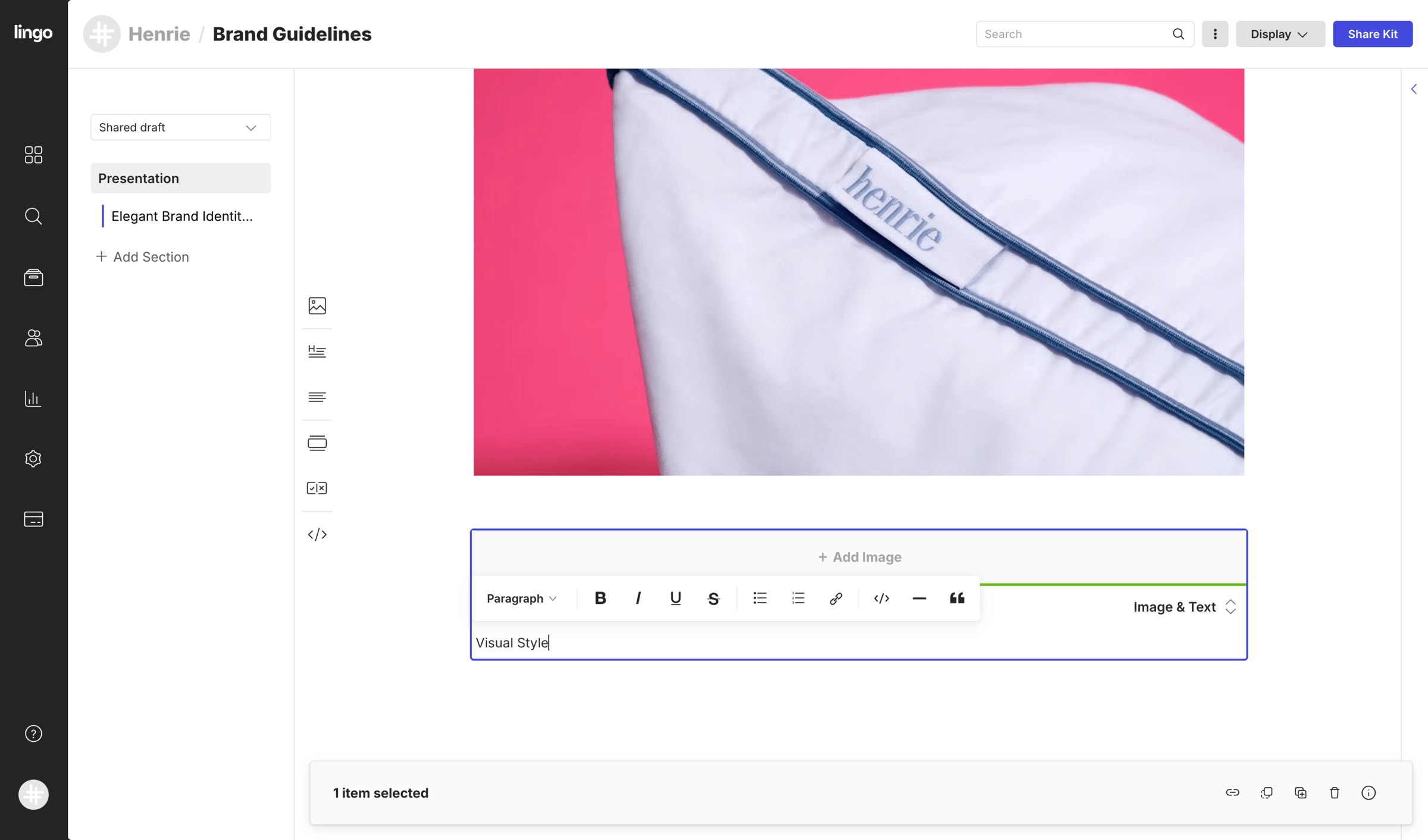Insert a hyperlink via the link icon in the text toolbar
The height and width of the screenshot is (840, 1428).
836,598
